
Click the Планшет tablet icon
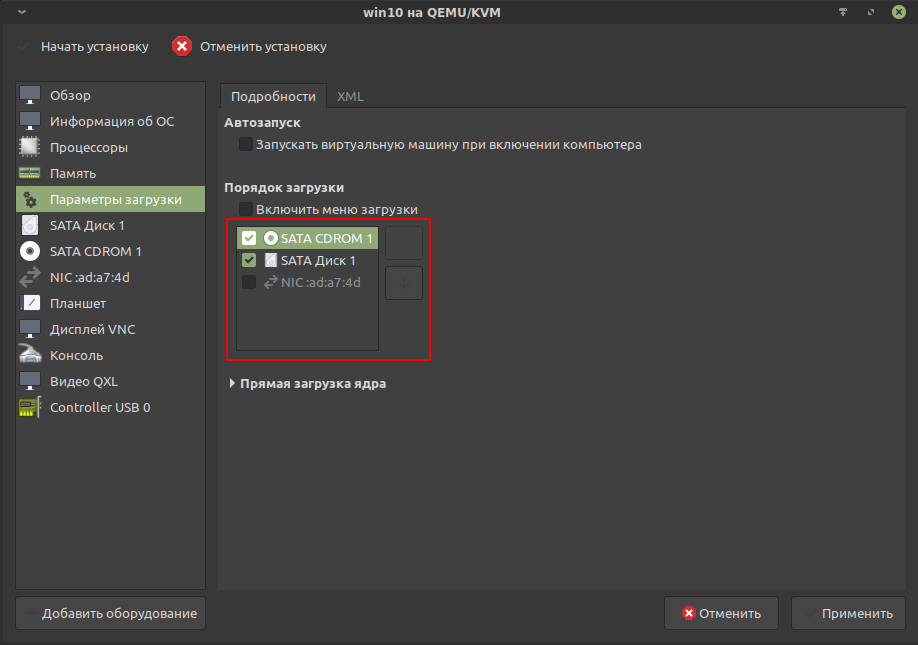31,304
